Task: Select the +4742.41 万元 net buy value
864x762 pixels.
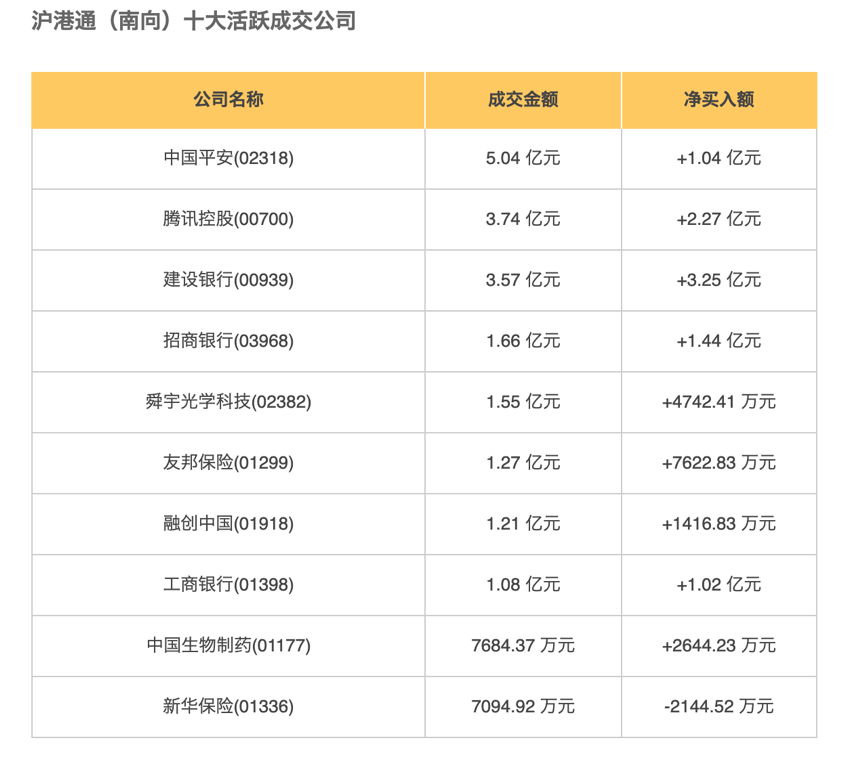Action: click(x=719, y=402)
